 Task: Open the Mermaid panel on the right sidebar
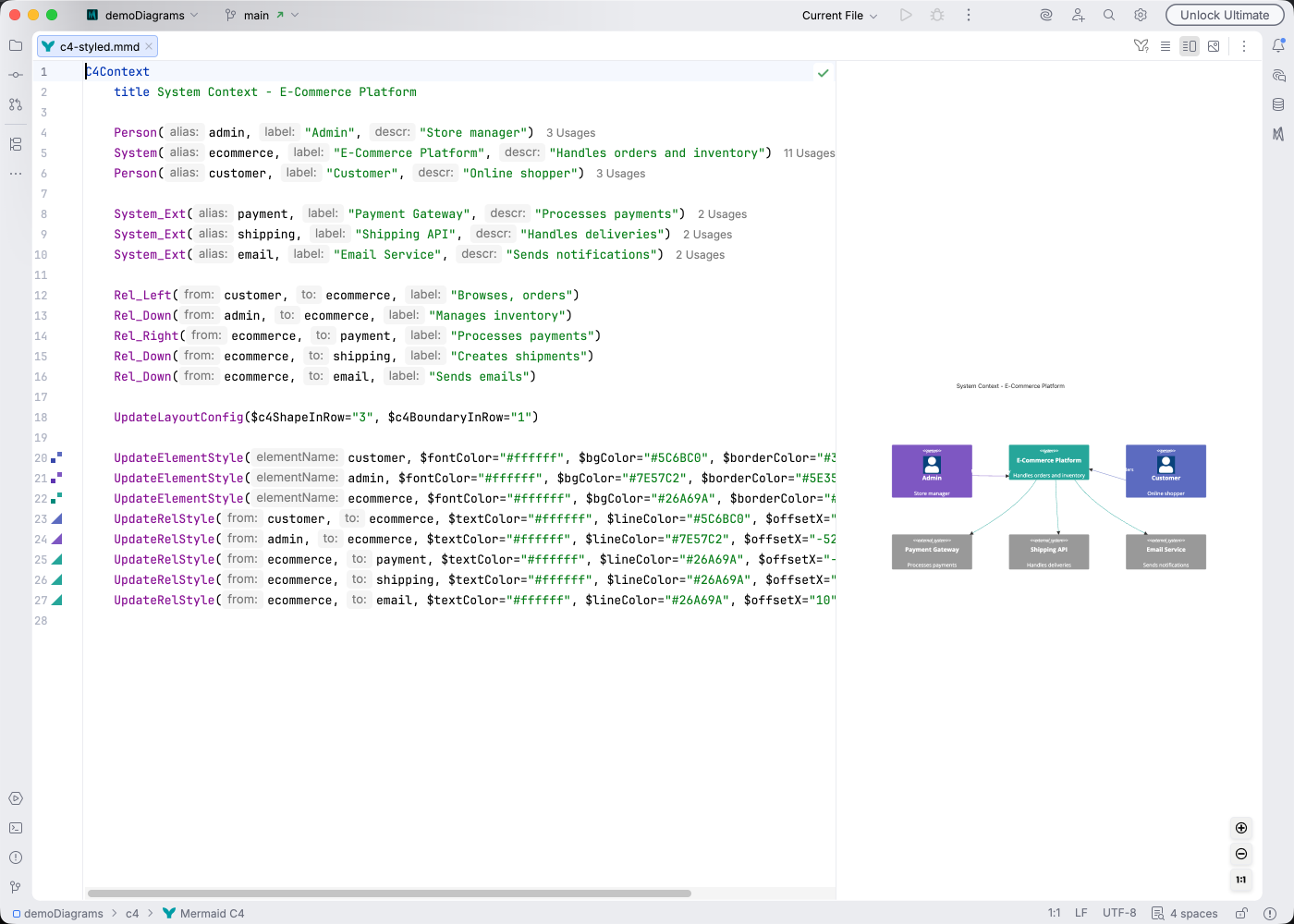pos(1279,135)
